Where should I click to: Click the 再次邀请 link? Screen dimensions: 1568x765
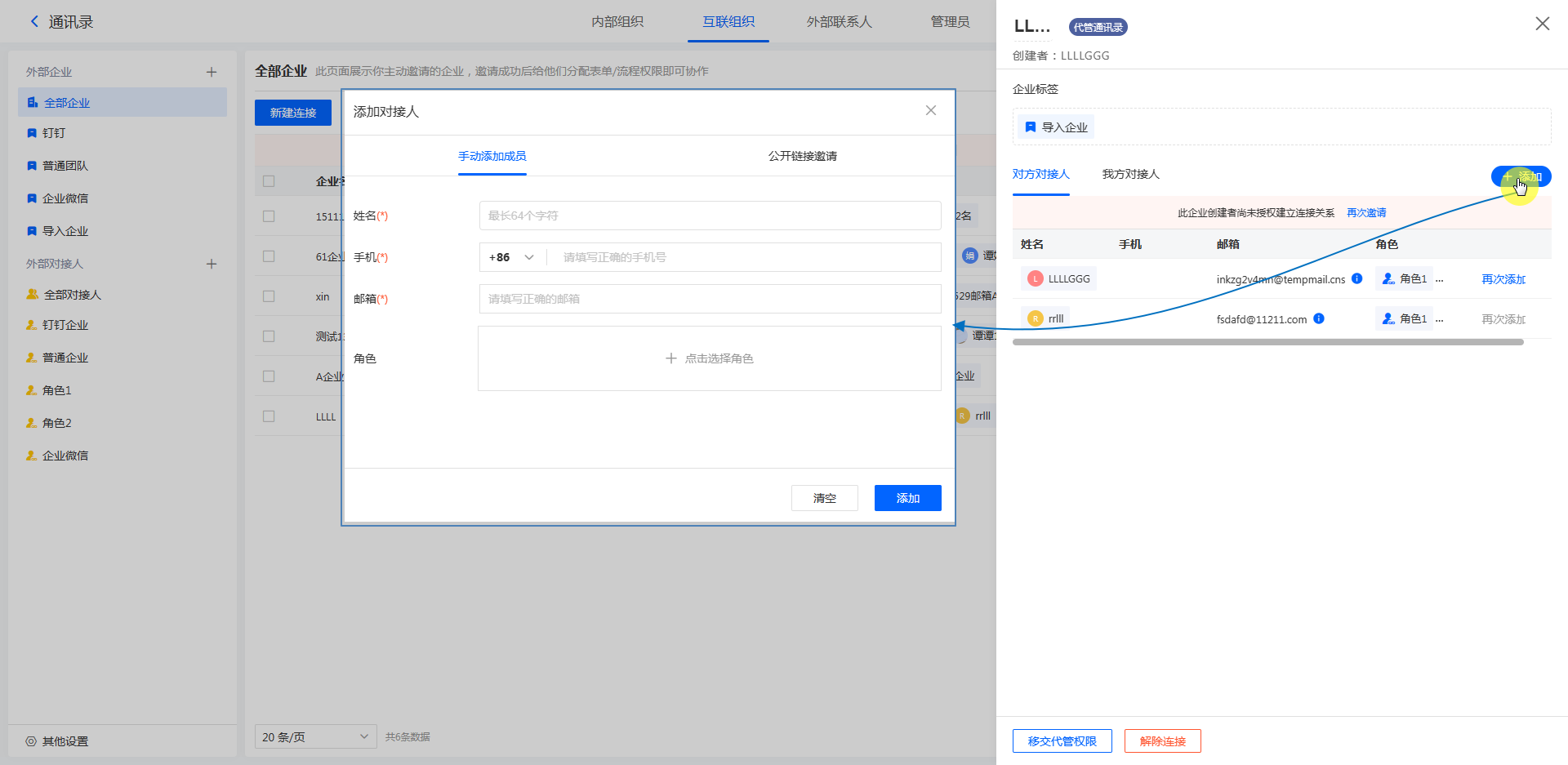pyautogui.click(x=1365, y=213)
